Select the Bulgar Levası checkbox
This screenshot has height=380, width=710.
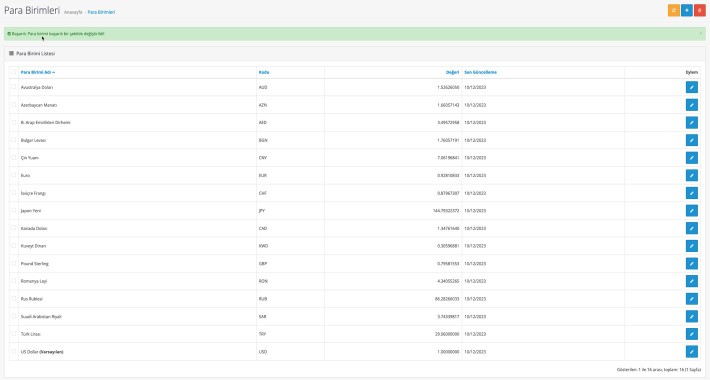point(14,139)
